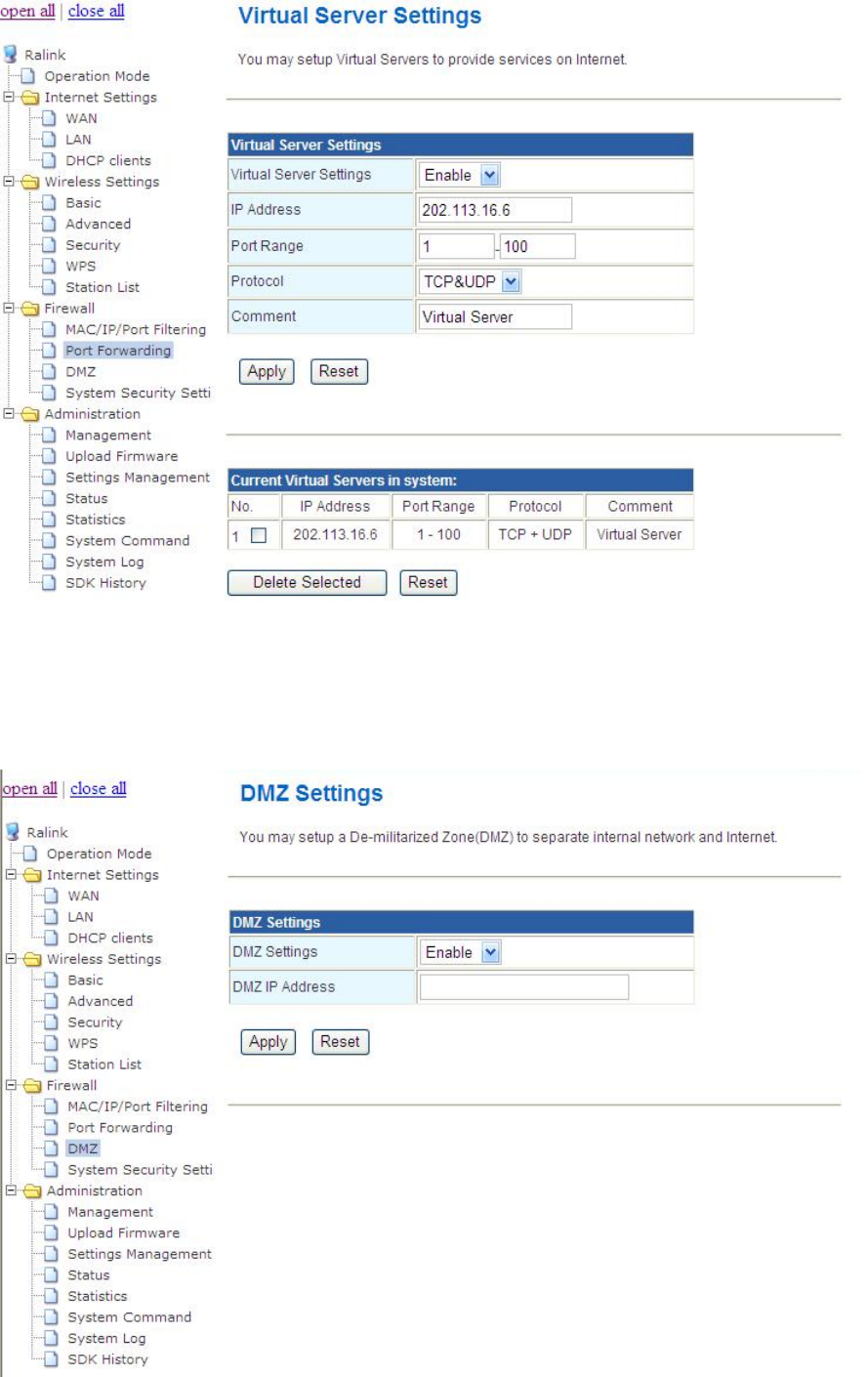The image size is (868, 1377).
Task: Click Management page icon in bottom DMZ tree
Action: pyautogui.click(x=52, y=1211)
